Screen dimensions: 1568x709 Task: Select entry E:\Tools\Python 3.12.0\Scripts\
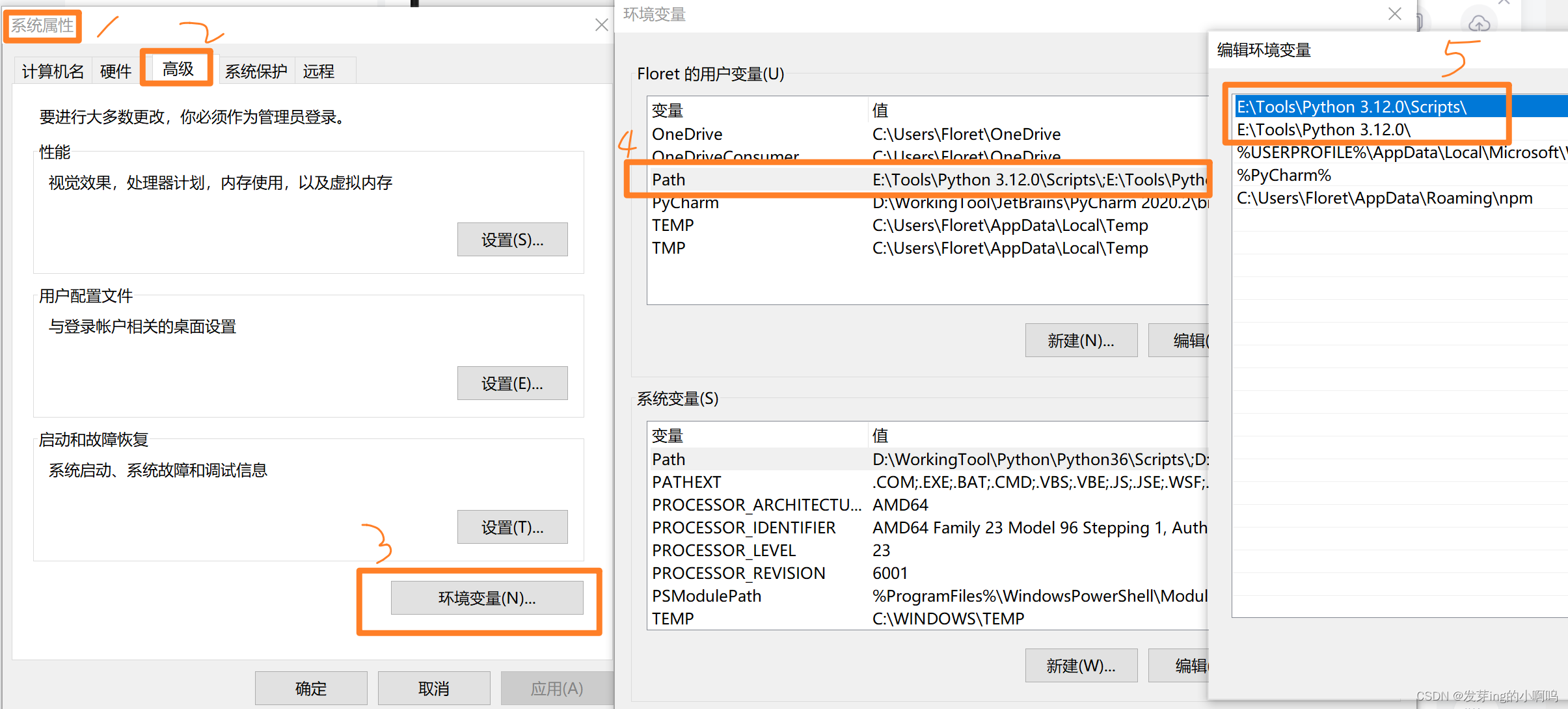click(1400, 107)
